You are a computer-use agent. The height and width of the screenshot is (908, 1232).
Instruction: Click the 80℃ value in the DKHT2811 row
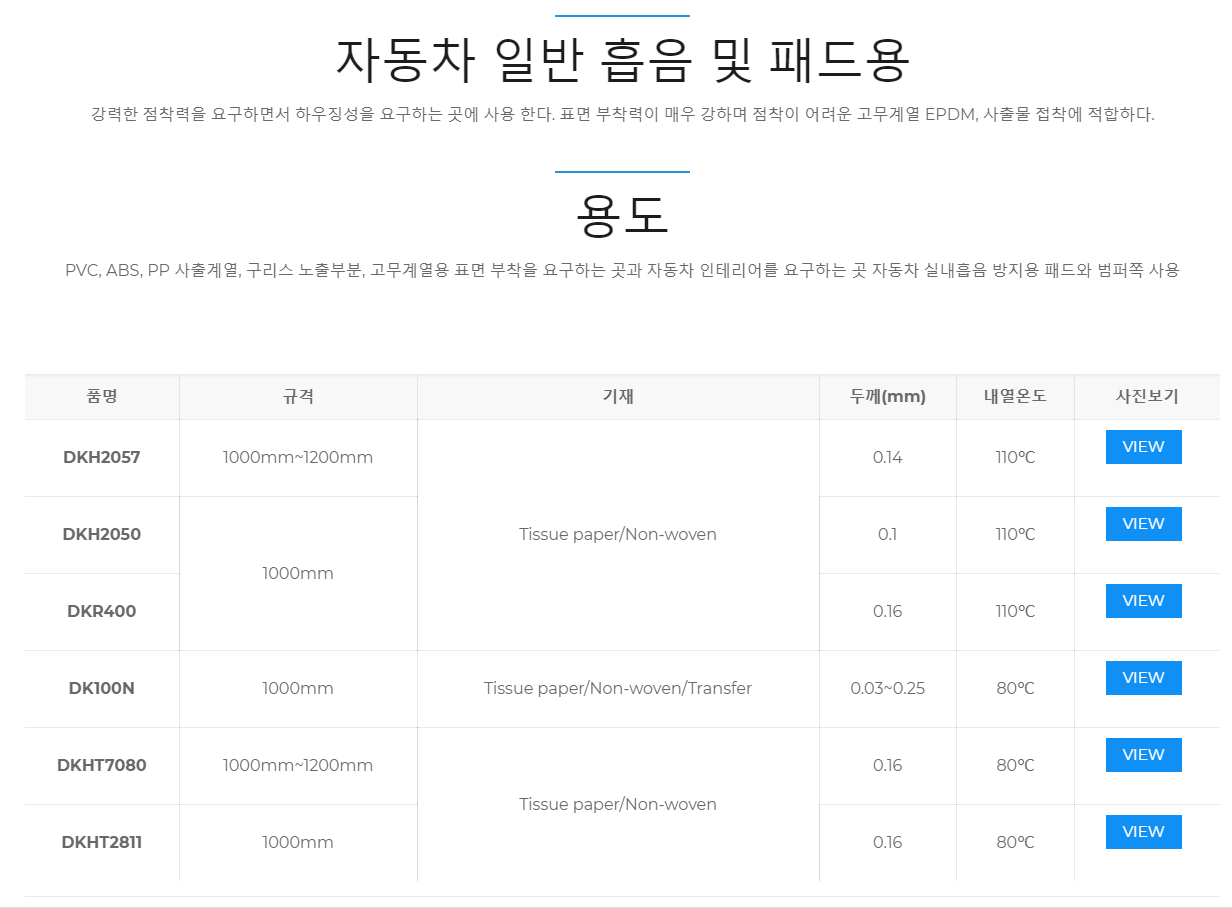tap(1015, 843)
